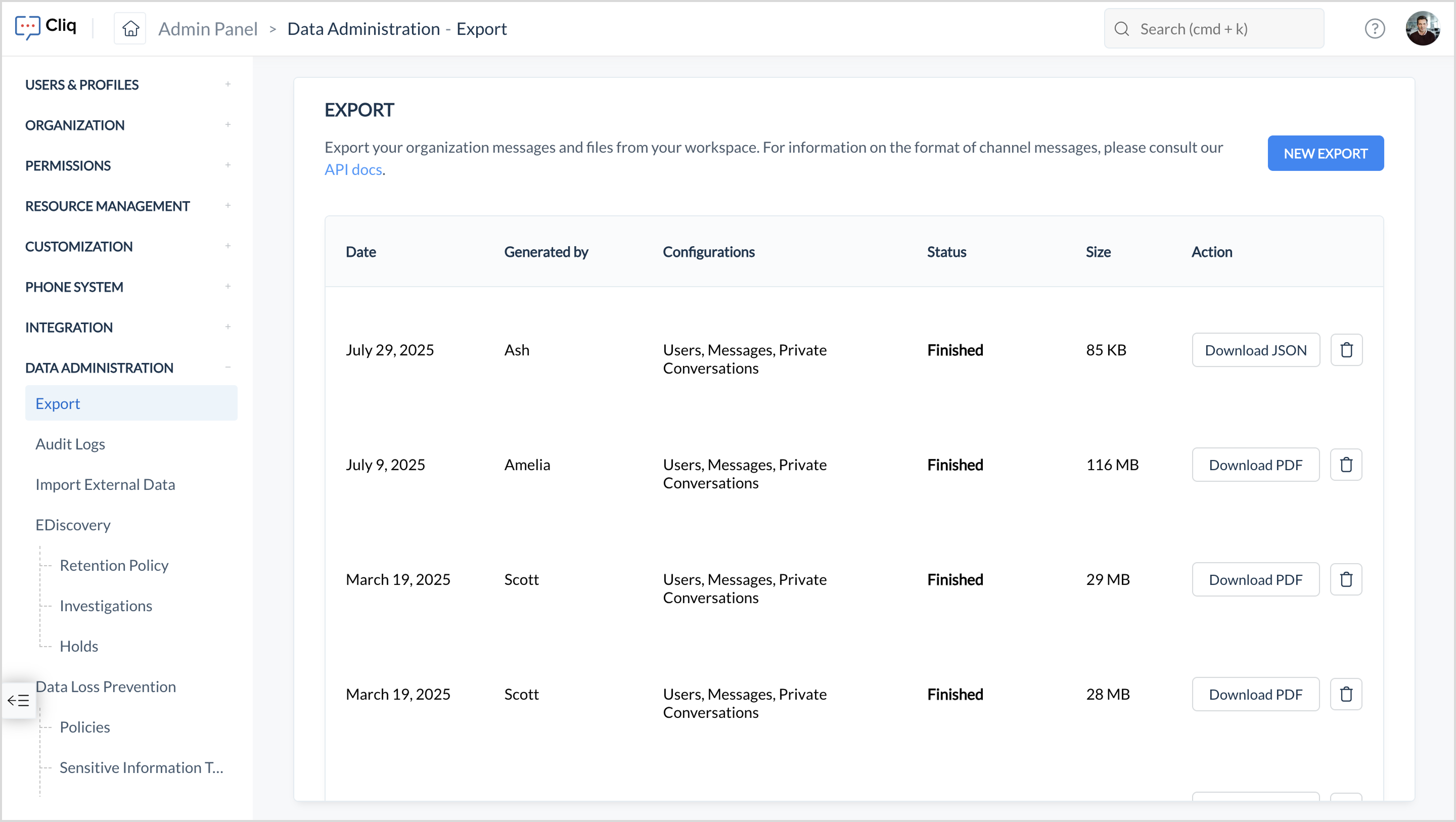Expand the Customization section
The image size is (1456, 822).
228,246
